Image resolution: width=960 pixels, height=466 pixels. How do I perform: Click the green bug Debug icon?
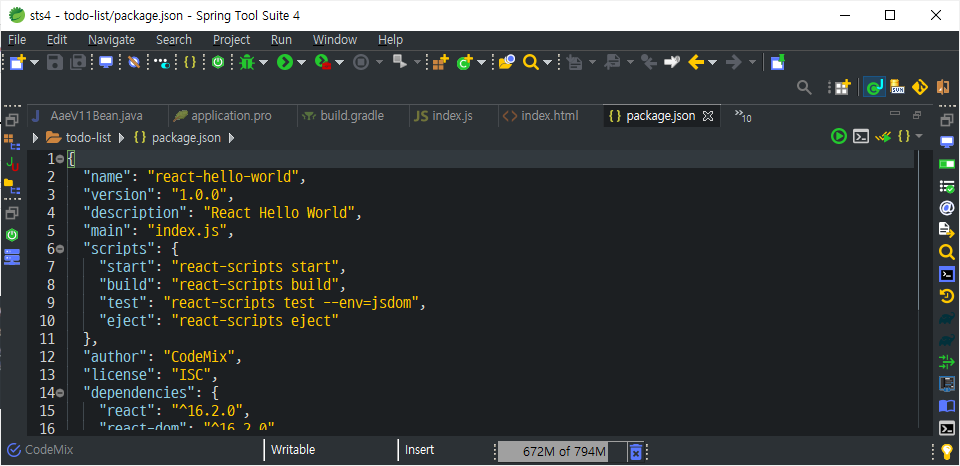point(247,62)
